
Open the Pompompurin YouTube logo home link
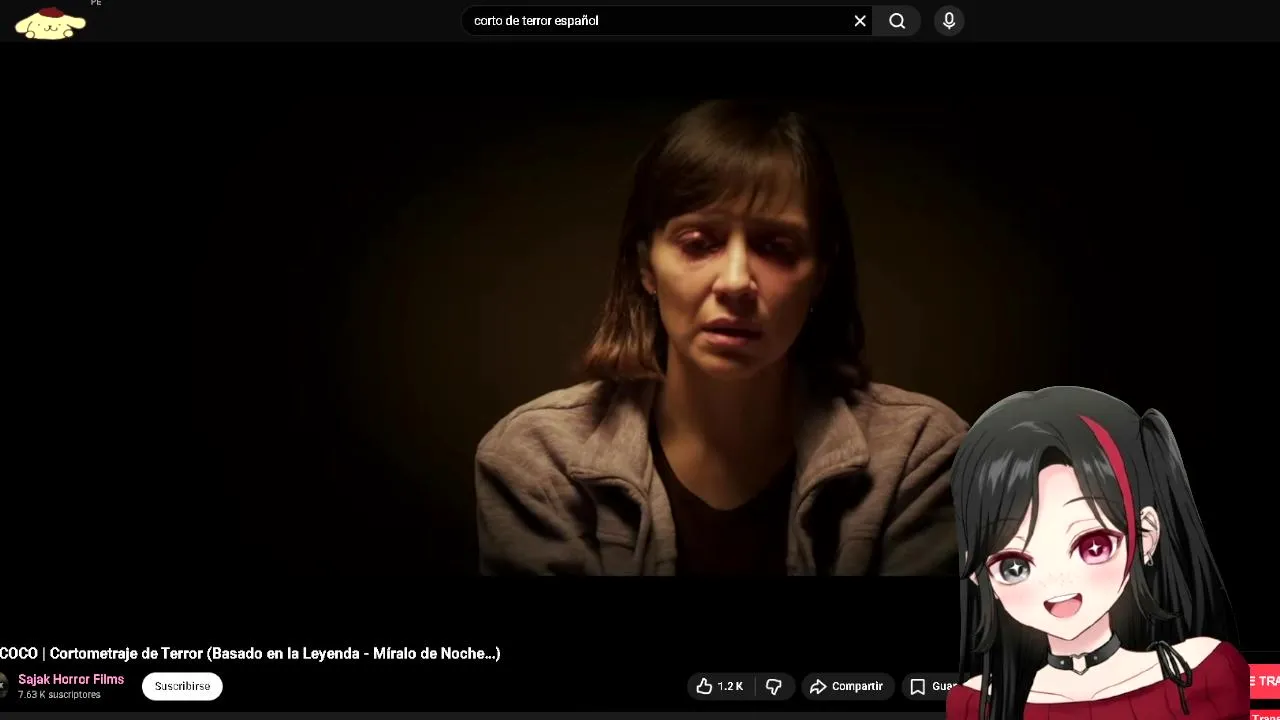(x=50, y=23)
